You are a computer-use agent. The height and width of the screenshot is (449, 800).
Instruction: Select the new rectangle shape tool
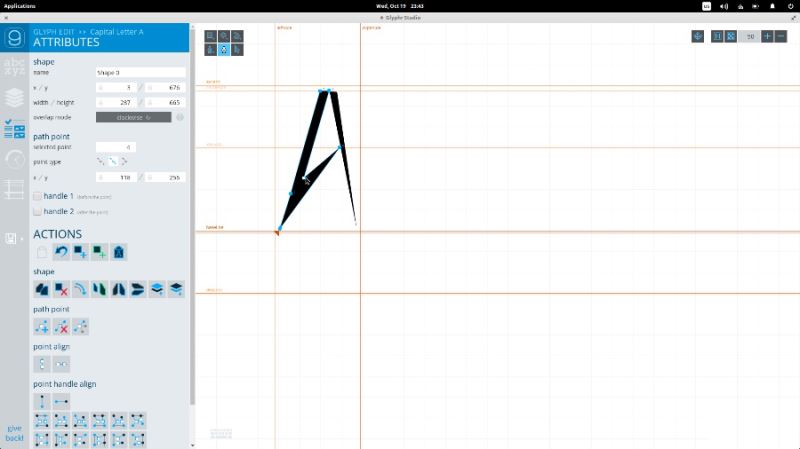pos(211,36)
